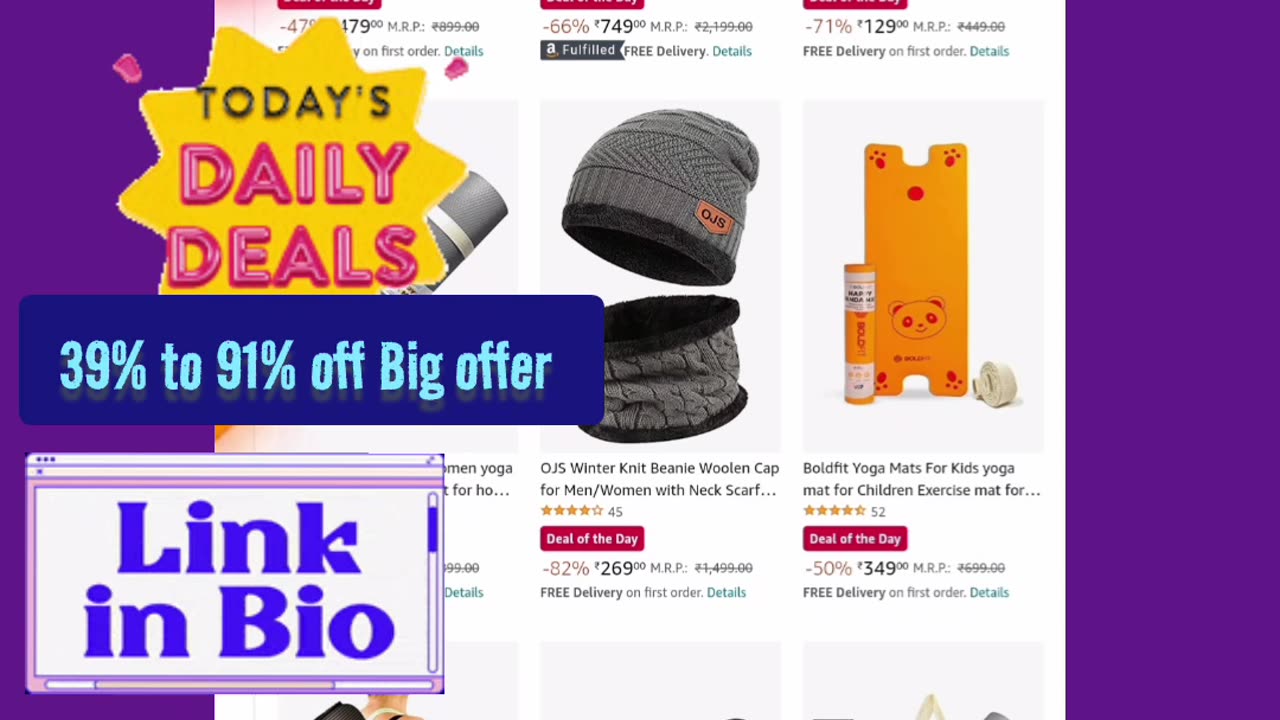Image resolution: width=1280 pixels, height=720 pixels.
Task: Click Deal of the Day badge under Boldfit mat
Action: [x=855, y=539]
